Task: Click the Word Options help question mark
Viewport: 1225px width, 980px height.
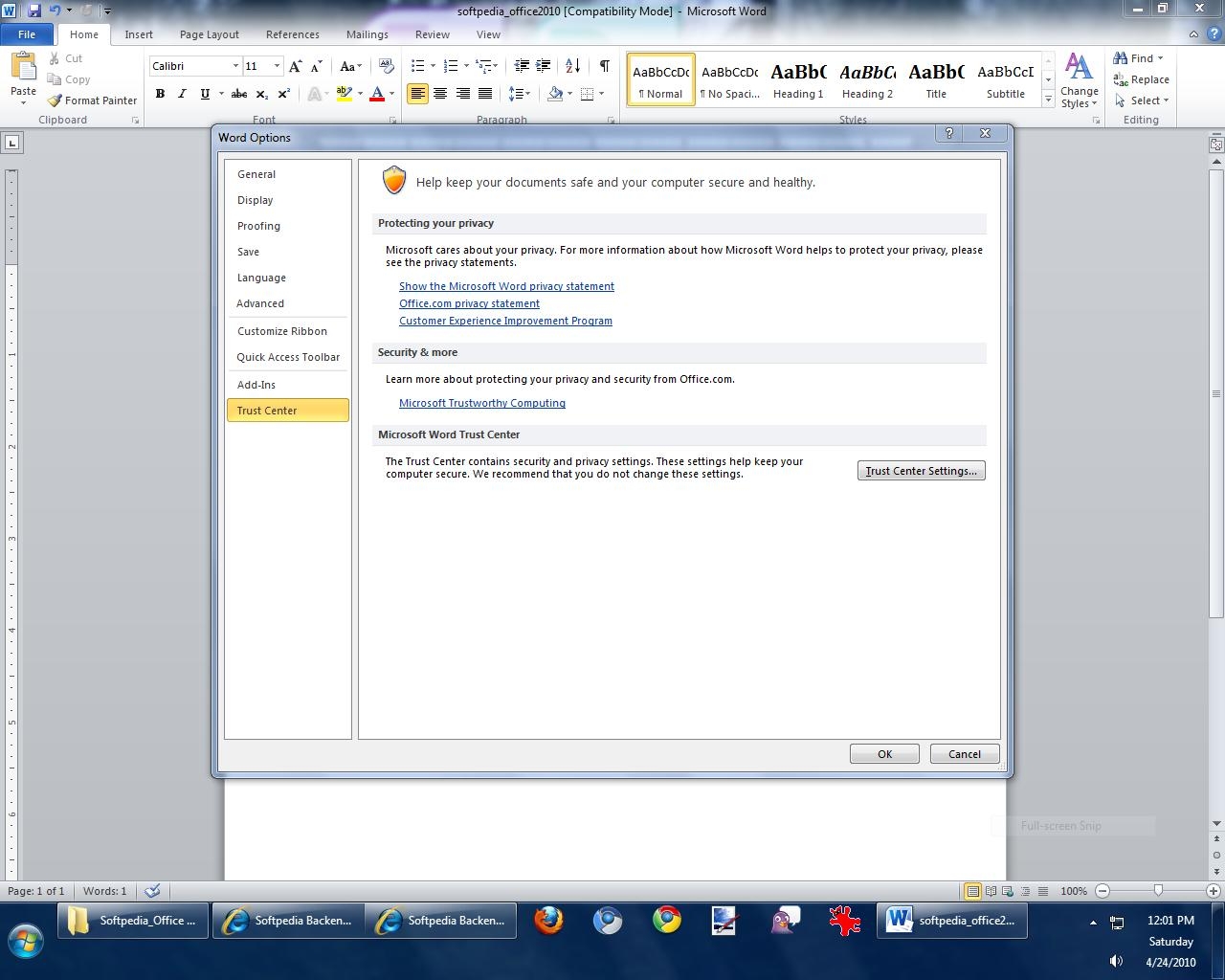Action: pyautogui.click(x=948, y=133)
